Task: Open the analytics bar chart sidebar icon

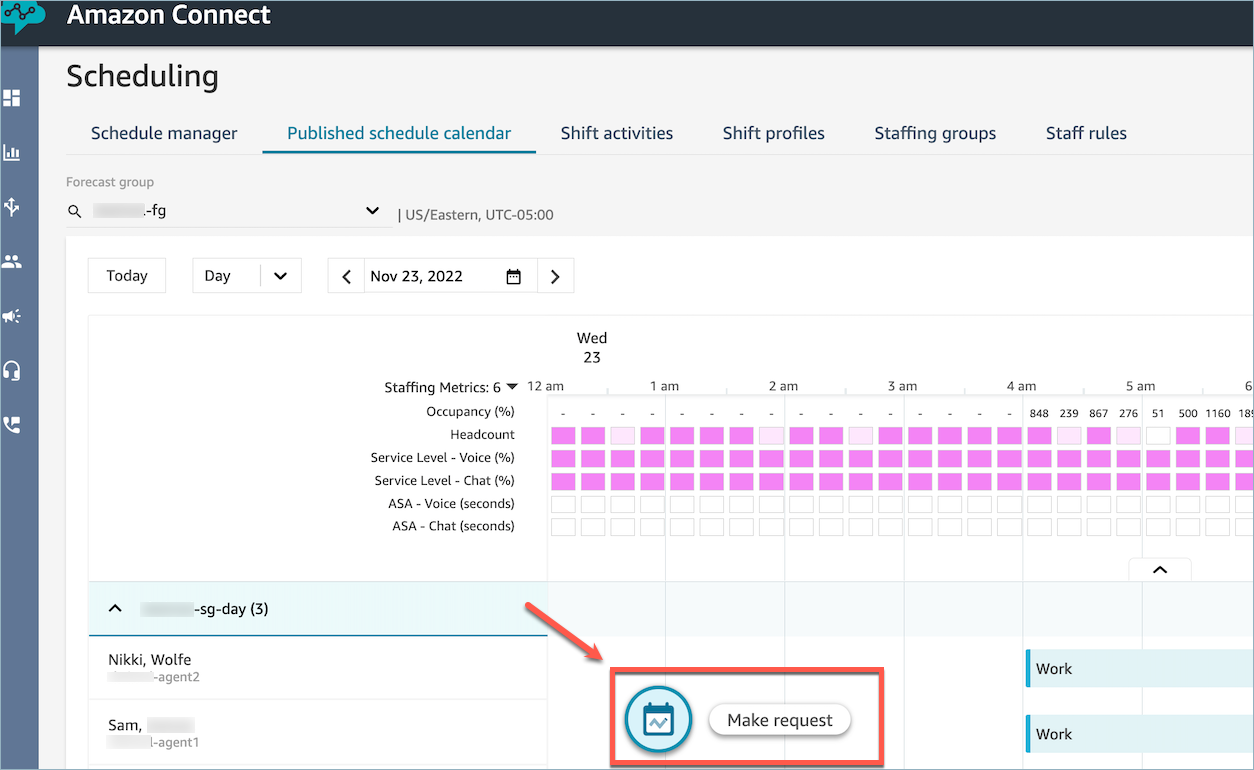Action: point(12,153)
